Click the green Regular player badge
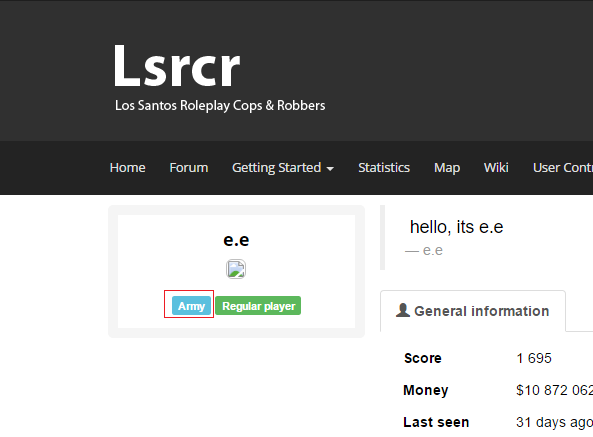 [x=258, y=306]
